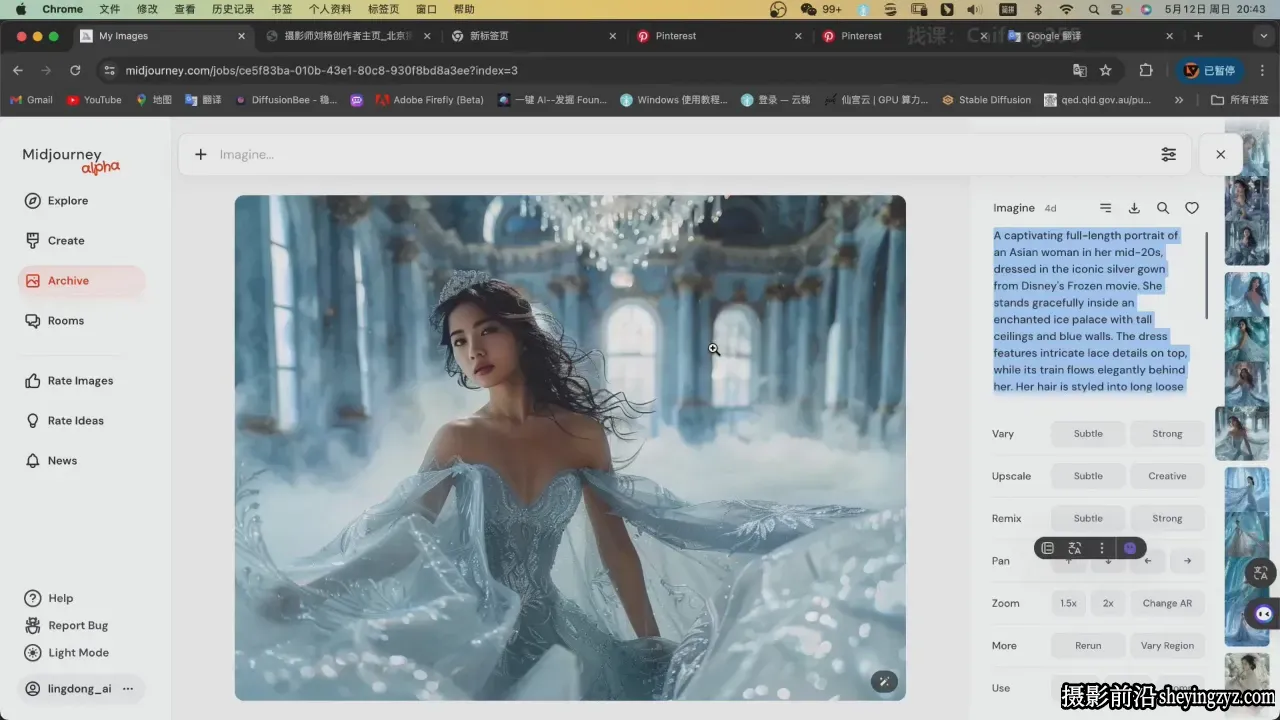Click the main generated image
1280x720 pixels.
click(x=570, y=448)
